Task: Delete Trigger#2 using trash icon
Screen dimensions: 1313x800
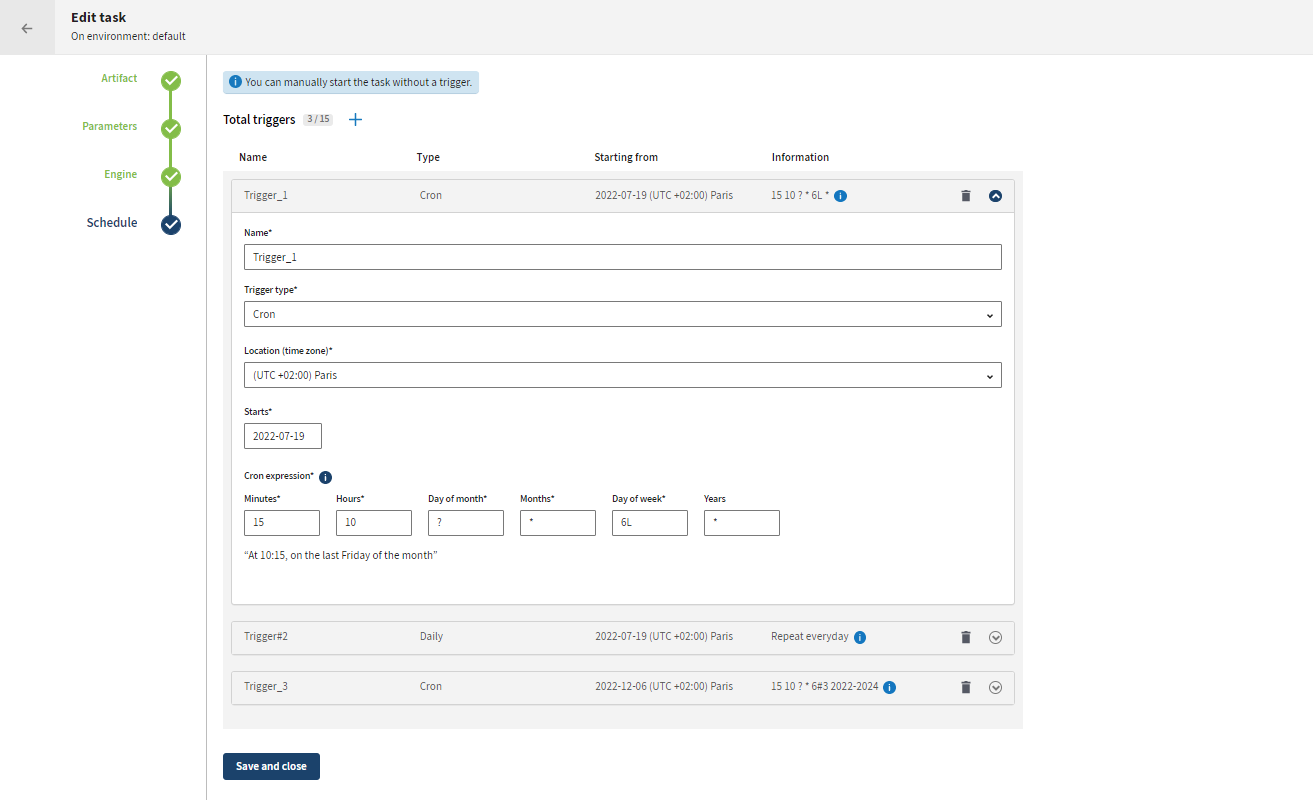Action: click(x=965, y=637)
